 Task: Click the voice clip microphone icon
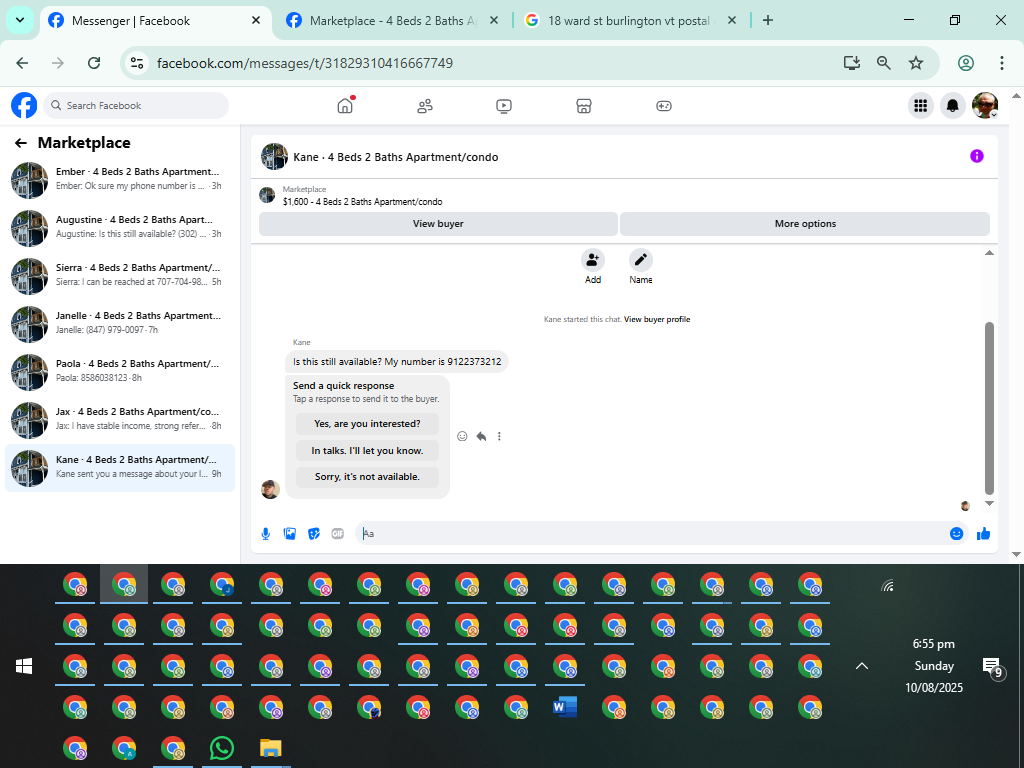266,534
